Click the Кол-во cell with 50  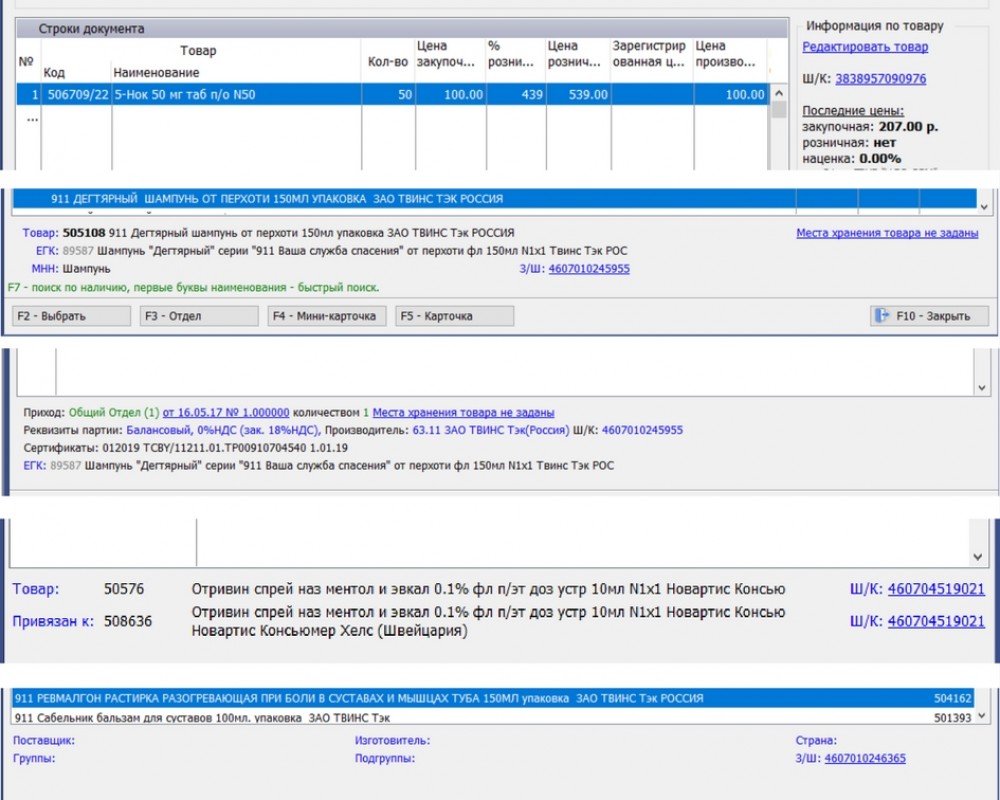pos(388,94)
